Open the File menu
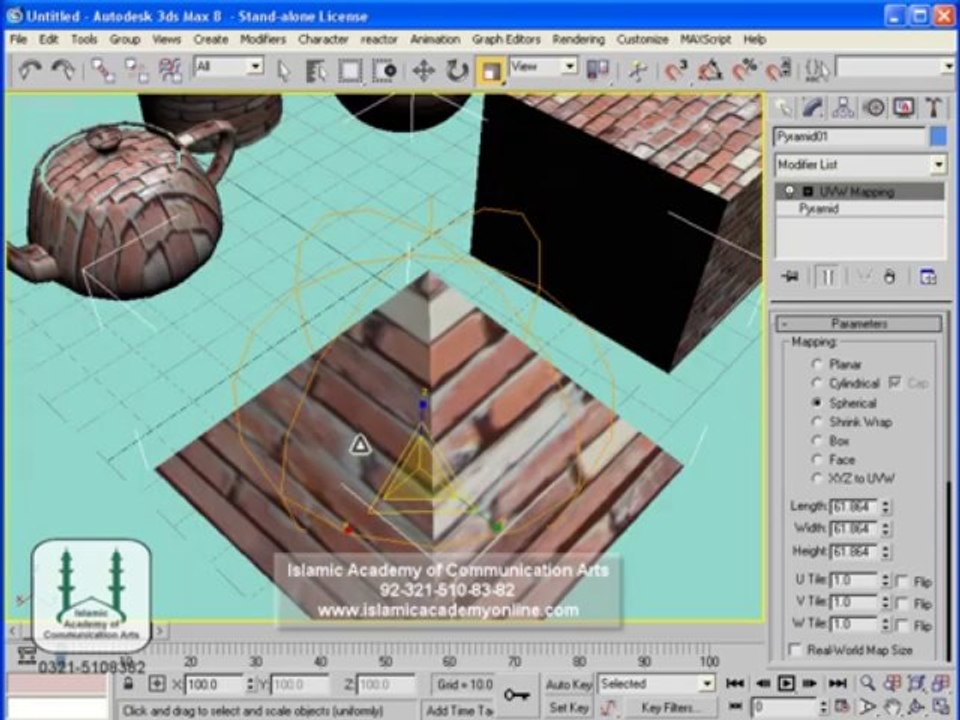Viewport: 960px width, 720px height. coord(18,39)
